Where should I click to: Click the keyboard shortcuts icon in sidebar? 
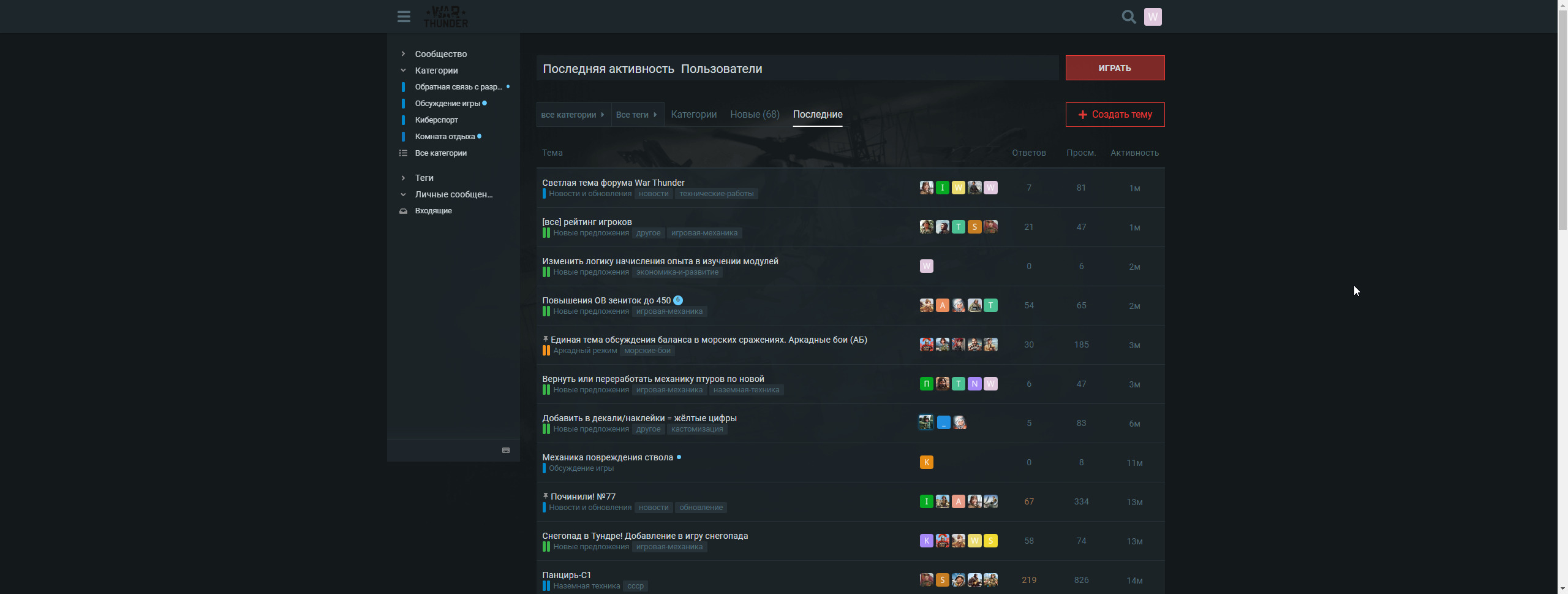point(506,451)
